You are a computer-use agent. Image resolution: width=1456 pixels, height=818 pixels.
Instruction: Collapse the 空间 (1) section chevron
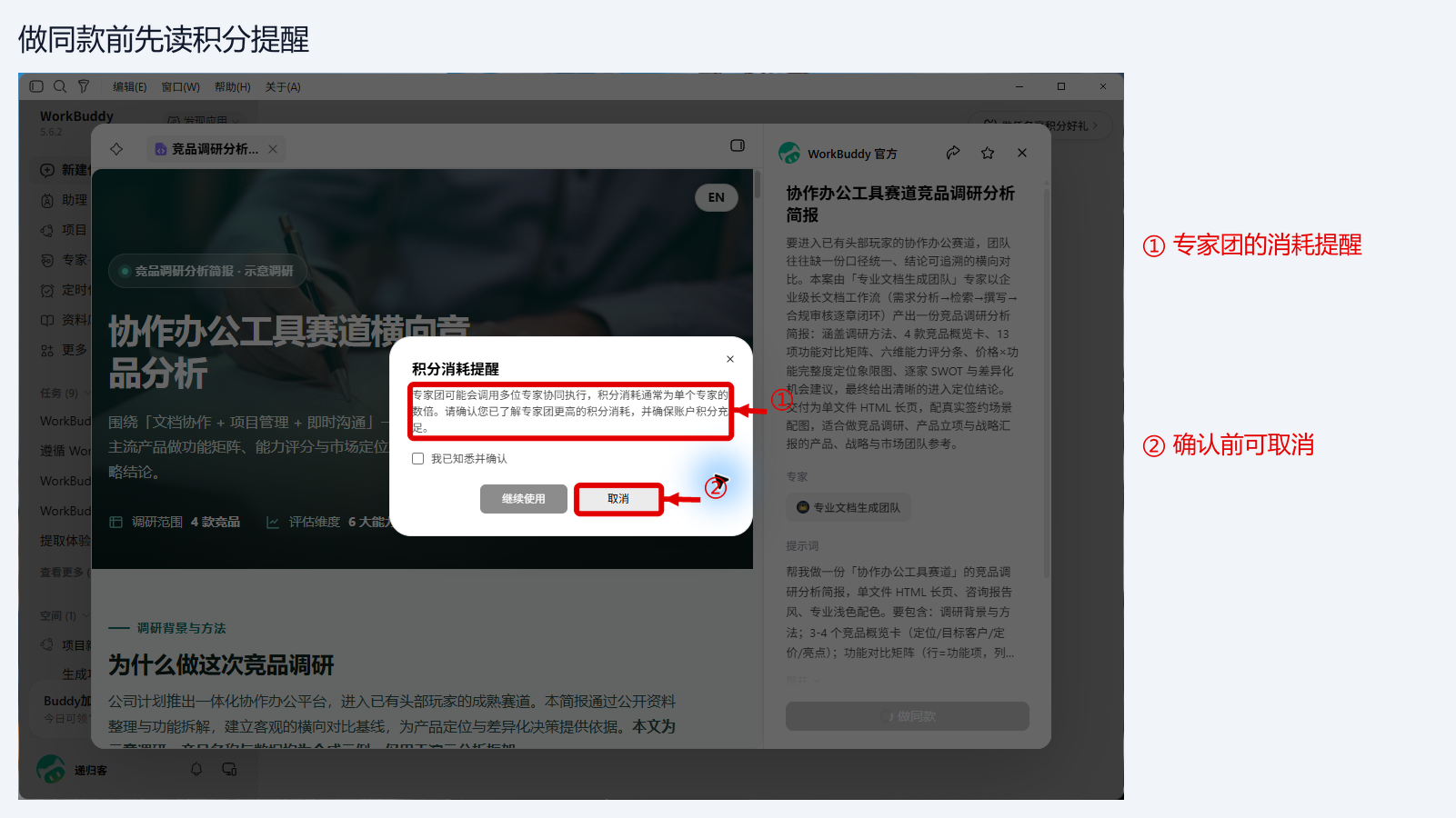(x=85, y=616)
